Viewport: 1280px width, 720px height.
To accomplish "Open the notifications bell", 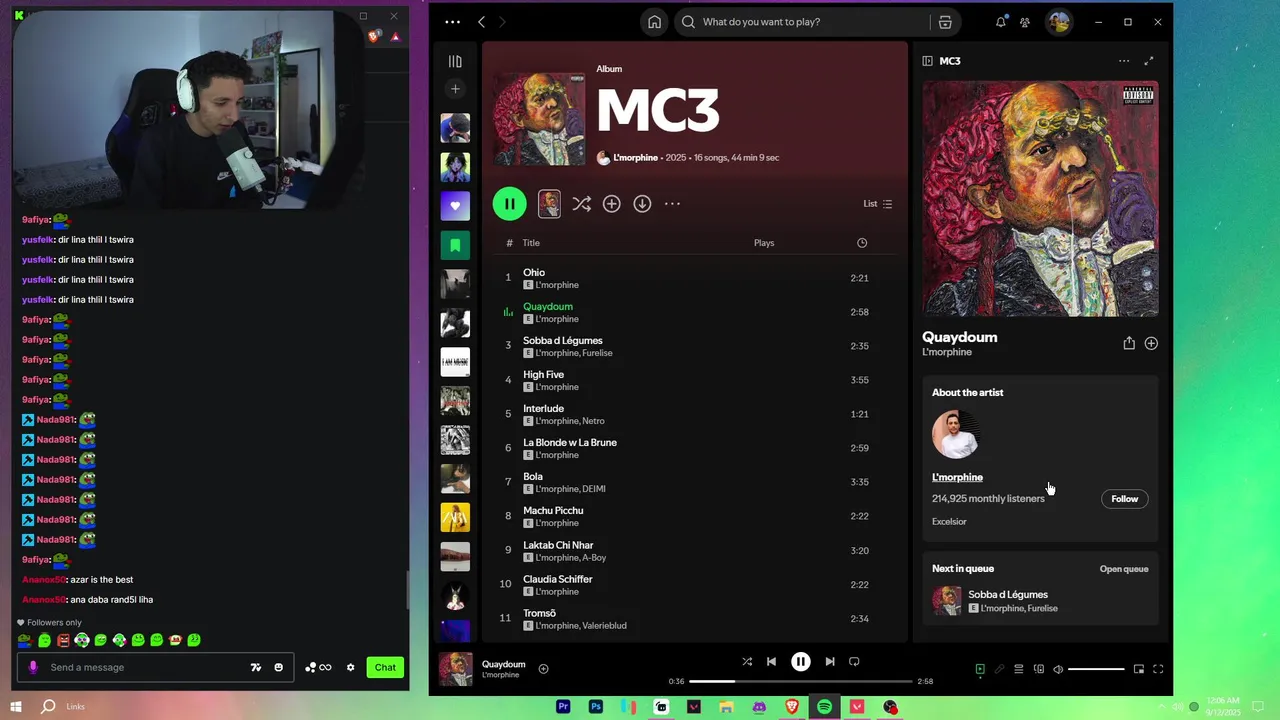I will click(x=1000, y=22).
